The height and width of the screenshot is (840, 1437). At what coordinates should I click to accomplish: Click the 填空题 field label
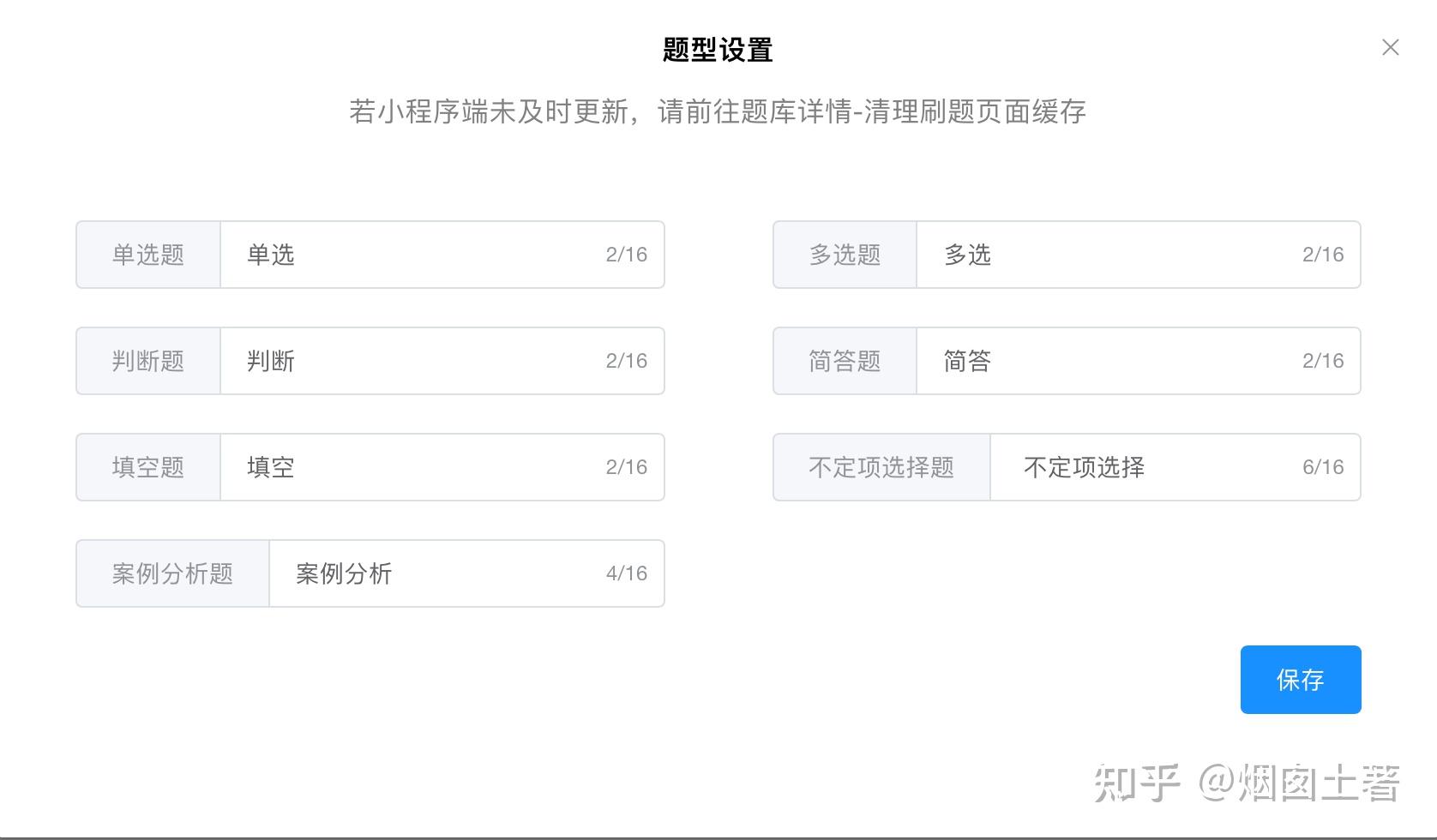[x=148, y=467]
